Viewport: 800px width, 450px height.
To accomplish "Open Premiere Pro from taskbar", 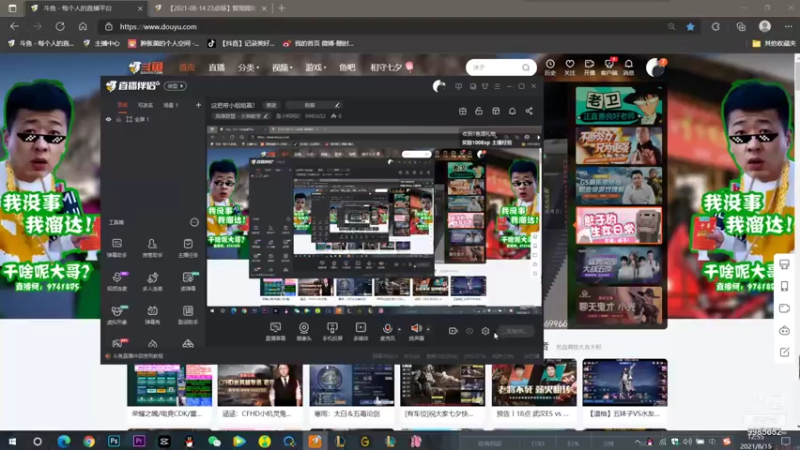I will coord(139,441).
